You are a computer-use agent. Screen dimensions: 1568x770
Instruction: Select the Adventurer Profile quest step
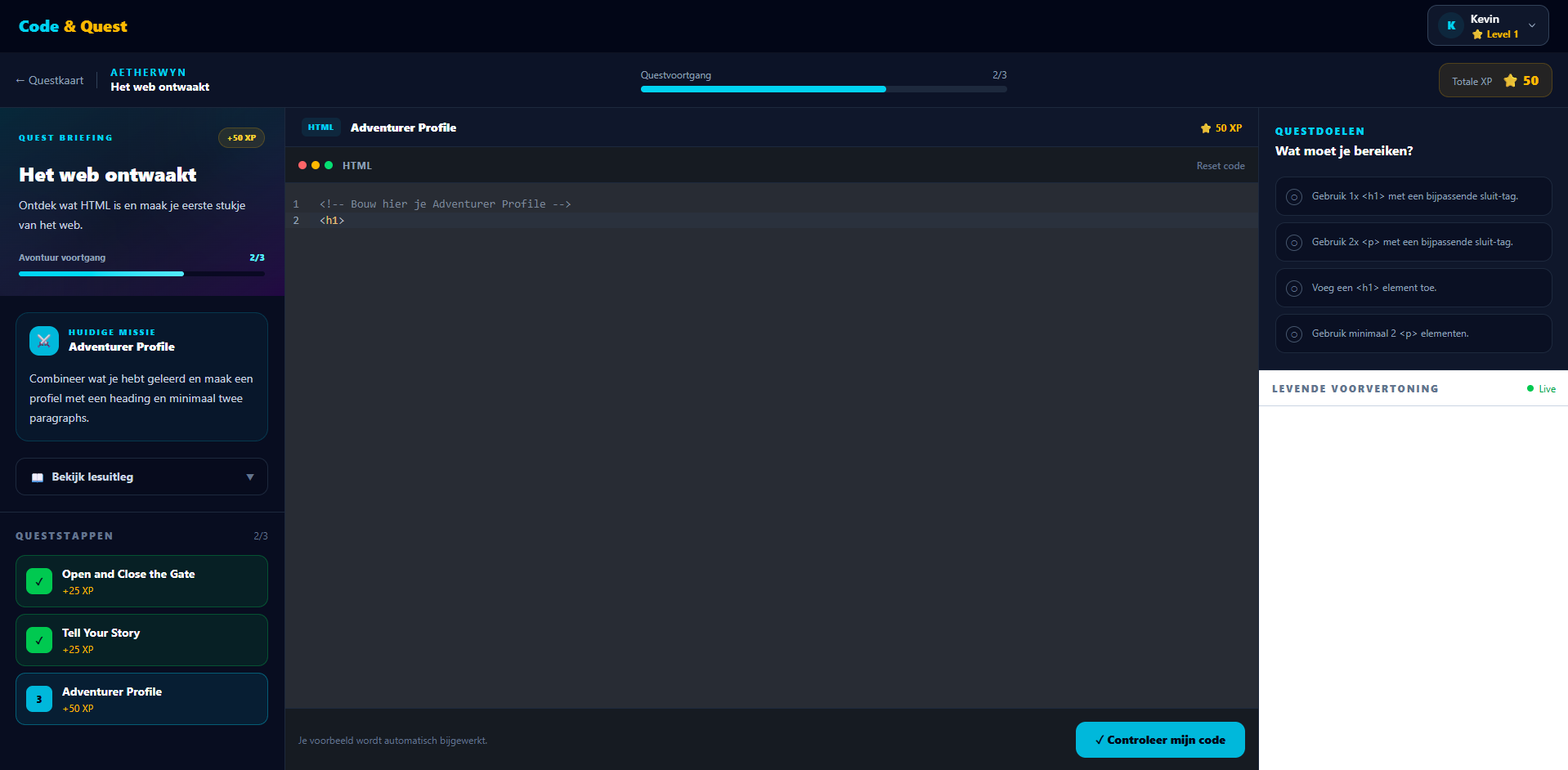pyautogui.click(x=141, y=699)
